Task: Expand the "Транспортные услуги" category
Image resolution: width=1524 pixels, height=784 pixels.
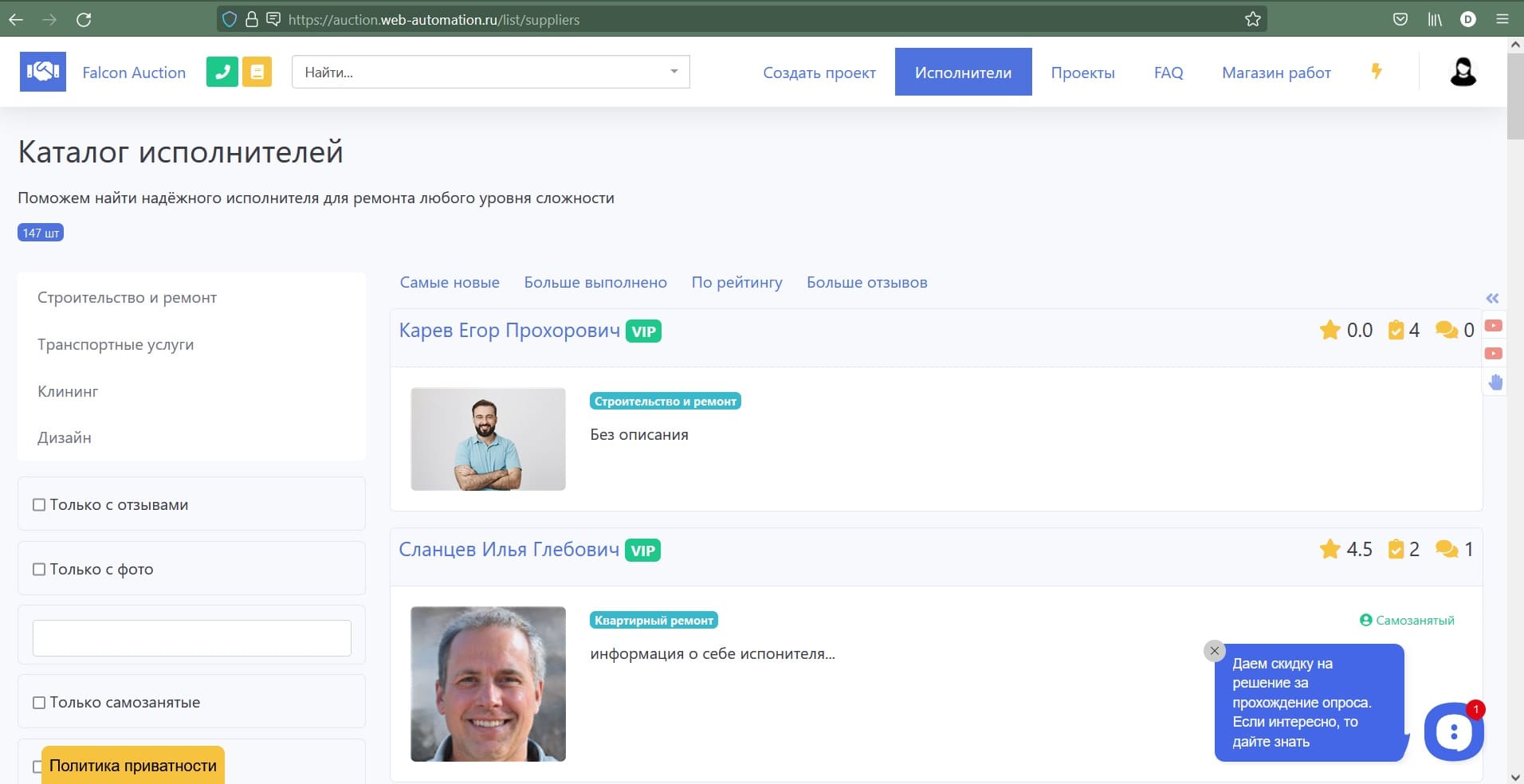Action: tap(116, 344)
